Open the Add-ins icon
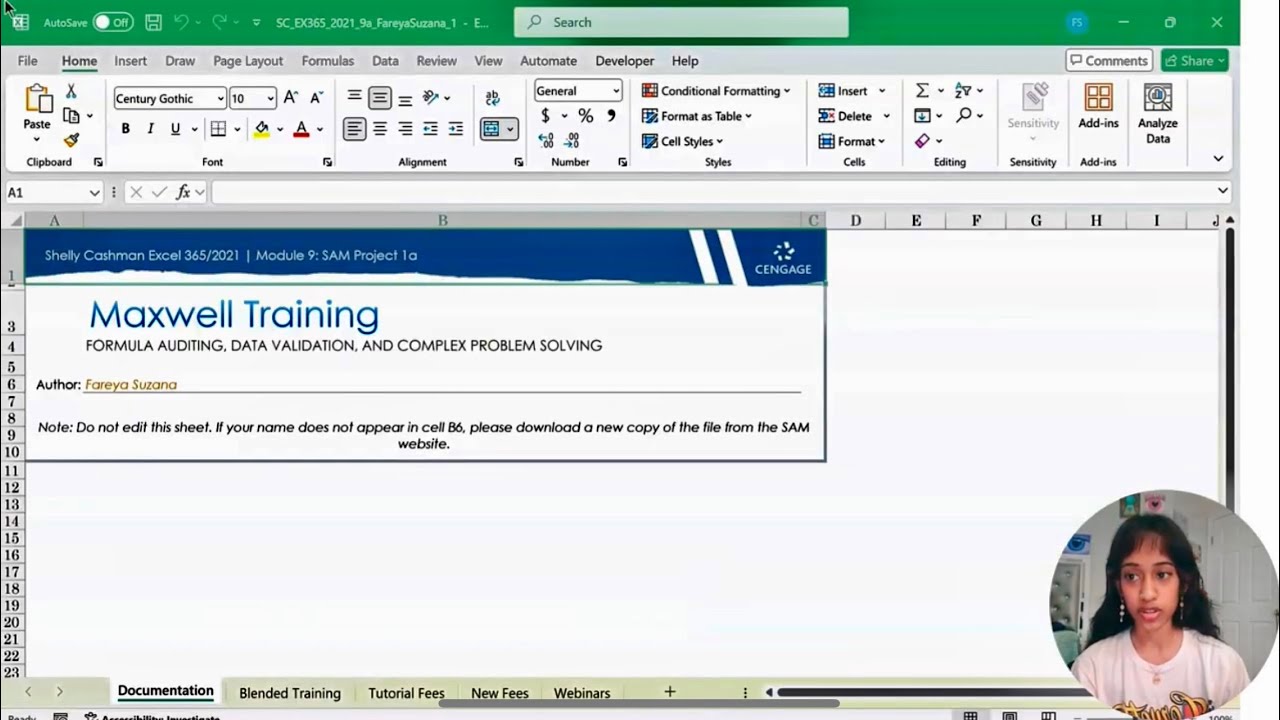The height and width of the screenshot is (720, 1280). (1098, 98)
